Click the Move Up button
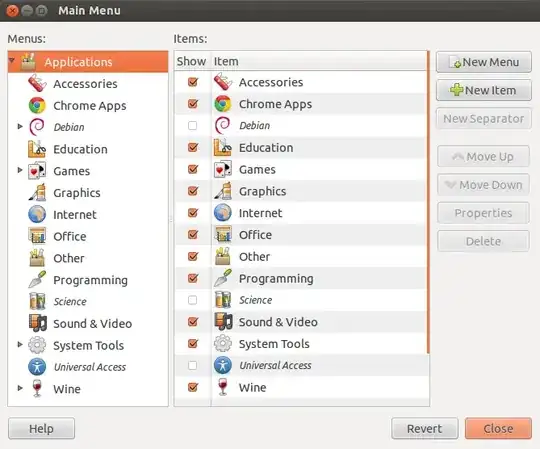The width and height of the screenshot is (540, 449). [x=484, y=157]
